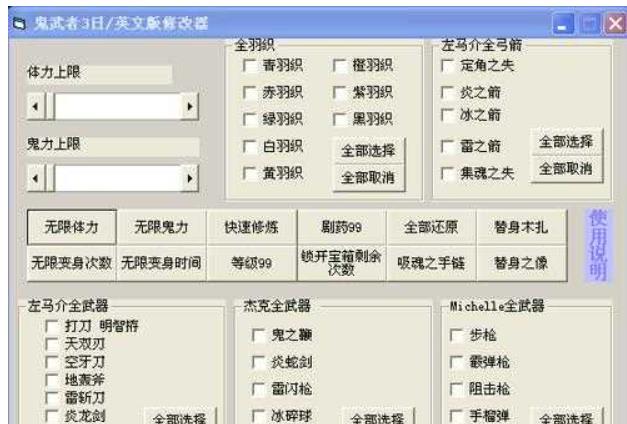The width and height of the screenshot is (627, 424).
Task: Activate the 快速修炼 button
Action: [x=252, y=227]
